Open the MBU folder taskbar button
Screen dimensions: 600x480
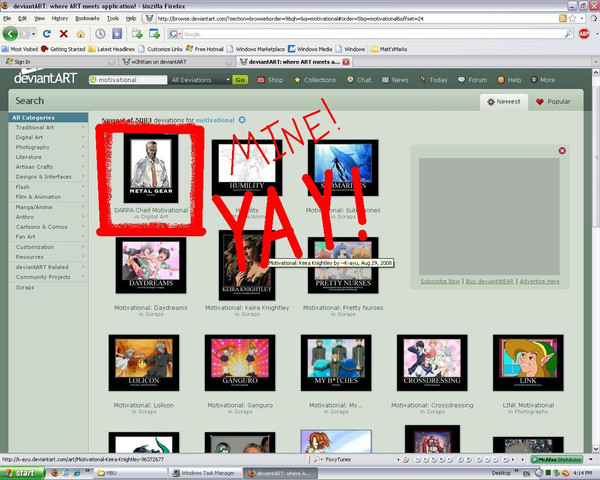[x=130, y=473]
